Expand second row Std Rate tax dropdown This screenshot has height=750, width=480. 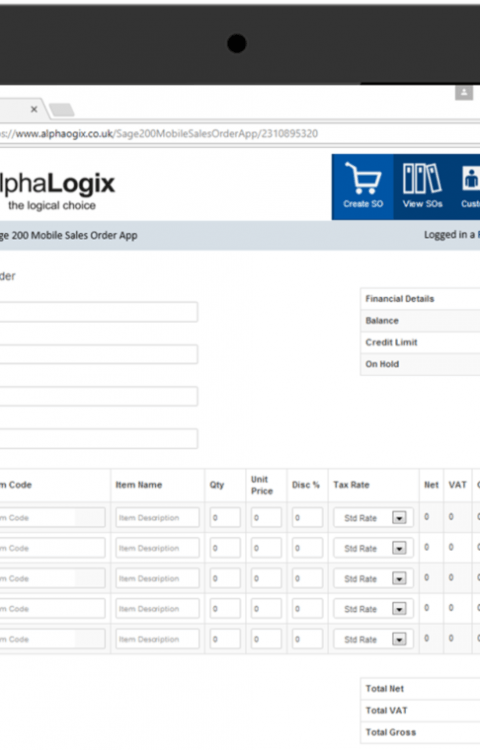(x=373, y=548)
